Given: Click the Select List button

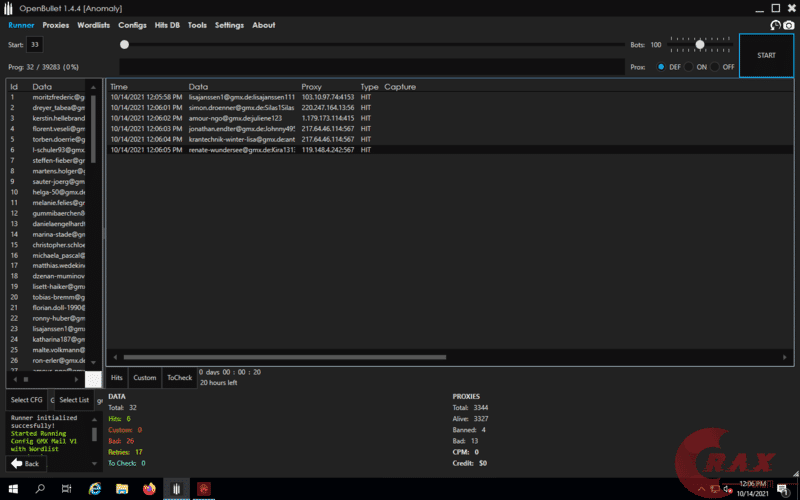Looking at the screenshot, I should [74, 400].
